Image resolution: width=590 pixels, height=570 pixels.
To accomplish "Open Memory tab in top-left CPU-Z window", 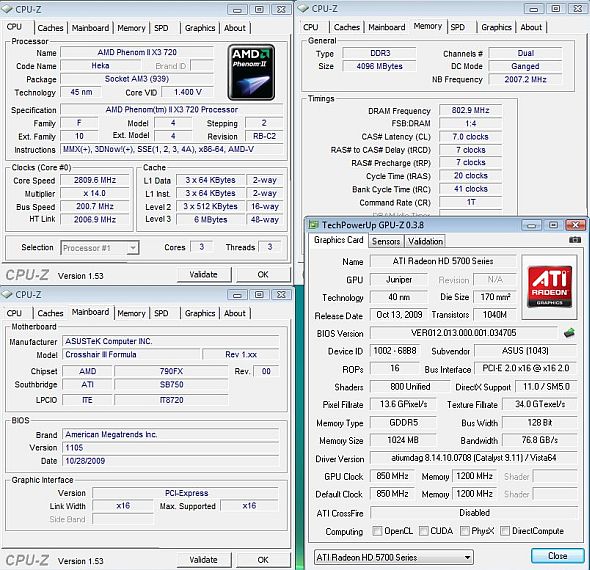I will tap(131, 28).
